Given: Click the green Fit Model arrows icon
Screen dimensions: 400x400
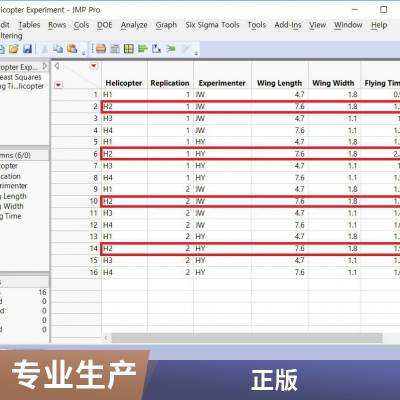Looking at the screenshot, I should [x=171, y=49].
